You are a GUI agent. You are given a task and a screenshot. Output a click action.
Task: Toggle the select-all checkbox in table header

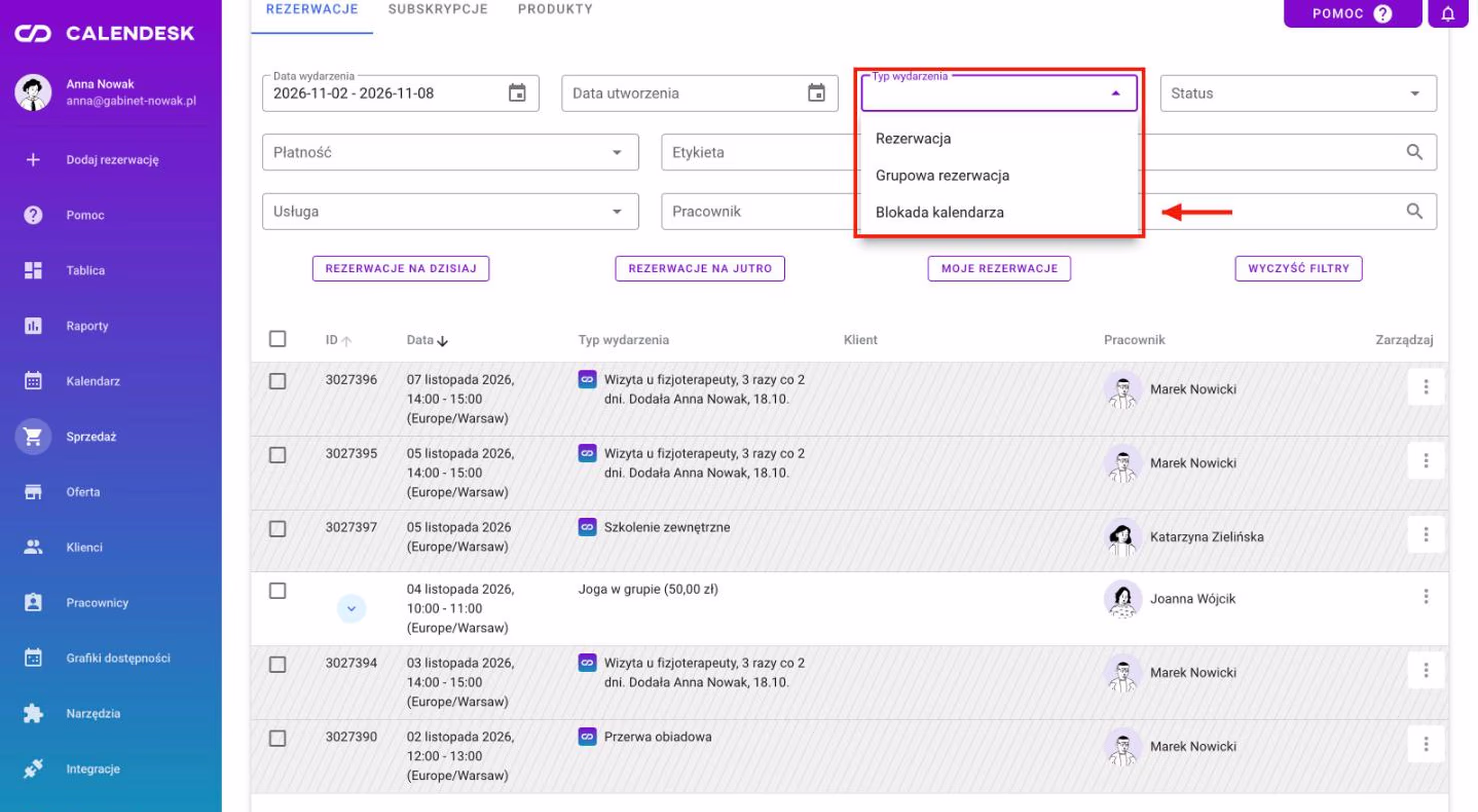[278, 339]
